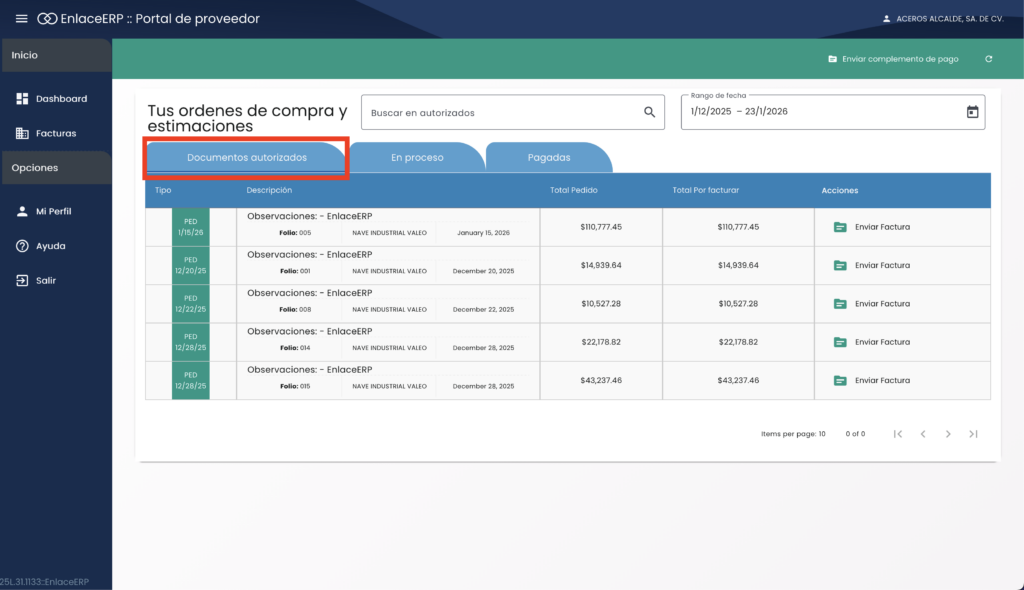Screen dimensions: 1024x590
Task: Click invoice icon for Folio 001 row
Action: [x=840, y=265]
